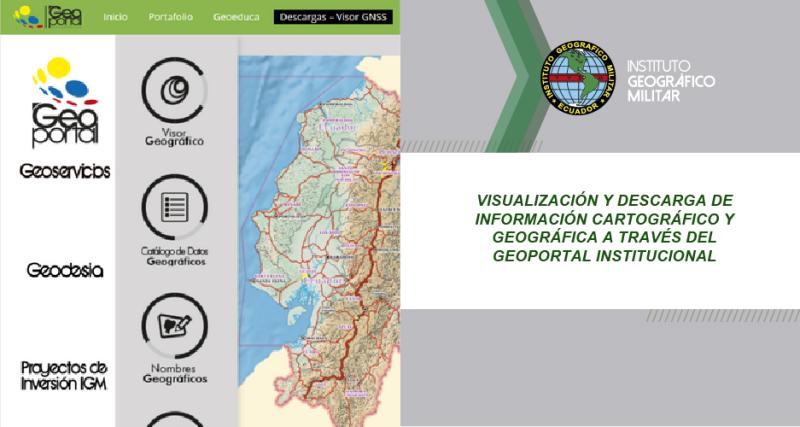
Task: Select the Geoeduca menu item
Action: click(x=236, y=18)
